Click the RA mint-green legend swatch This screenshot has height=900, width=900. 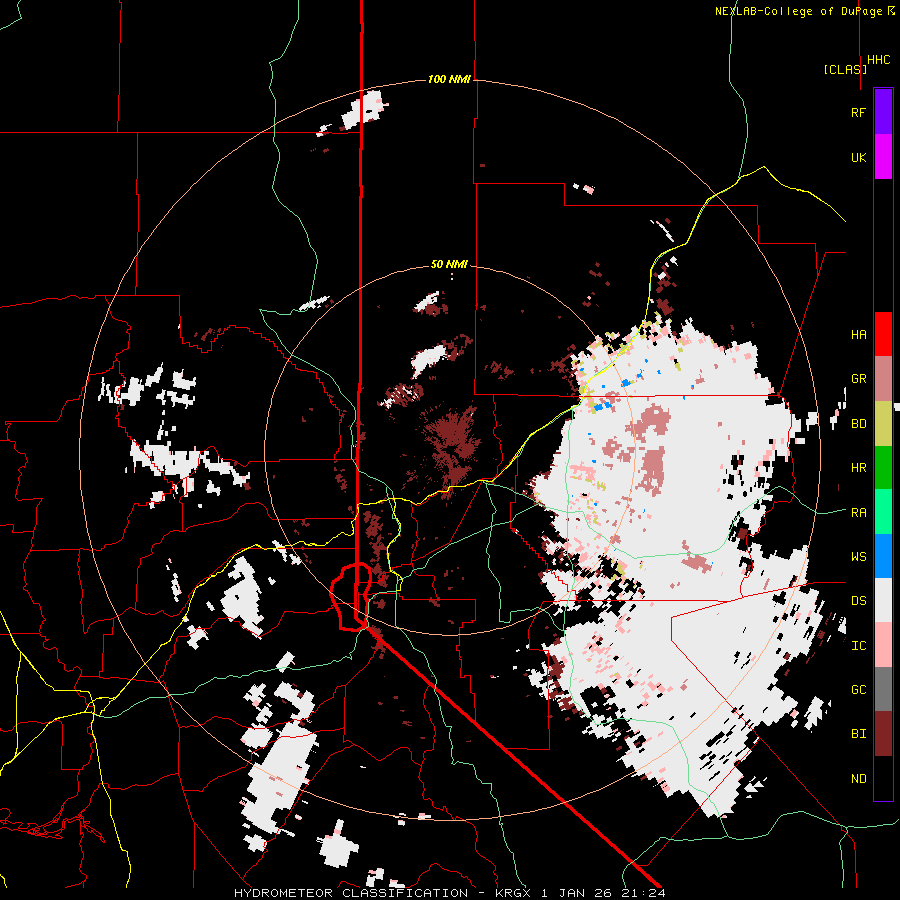click(x=883, y=512)
